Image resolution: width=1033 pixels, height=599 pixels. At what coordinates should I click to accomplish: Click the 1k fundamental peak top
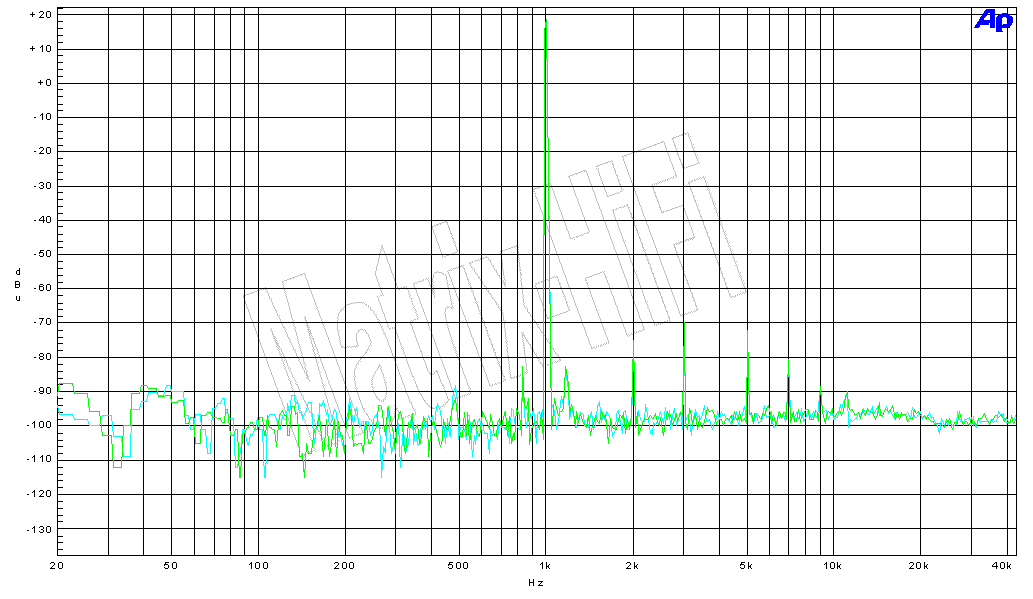(x=545, y=22)
